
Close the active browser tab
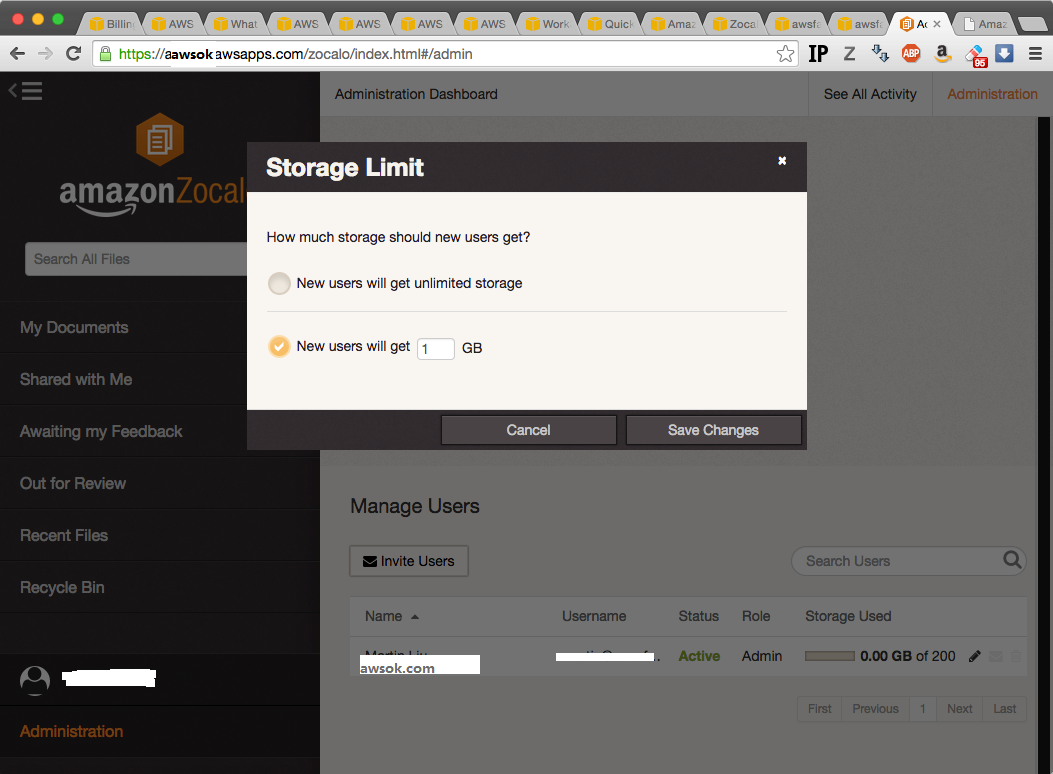(937, 23)
